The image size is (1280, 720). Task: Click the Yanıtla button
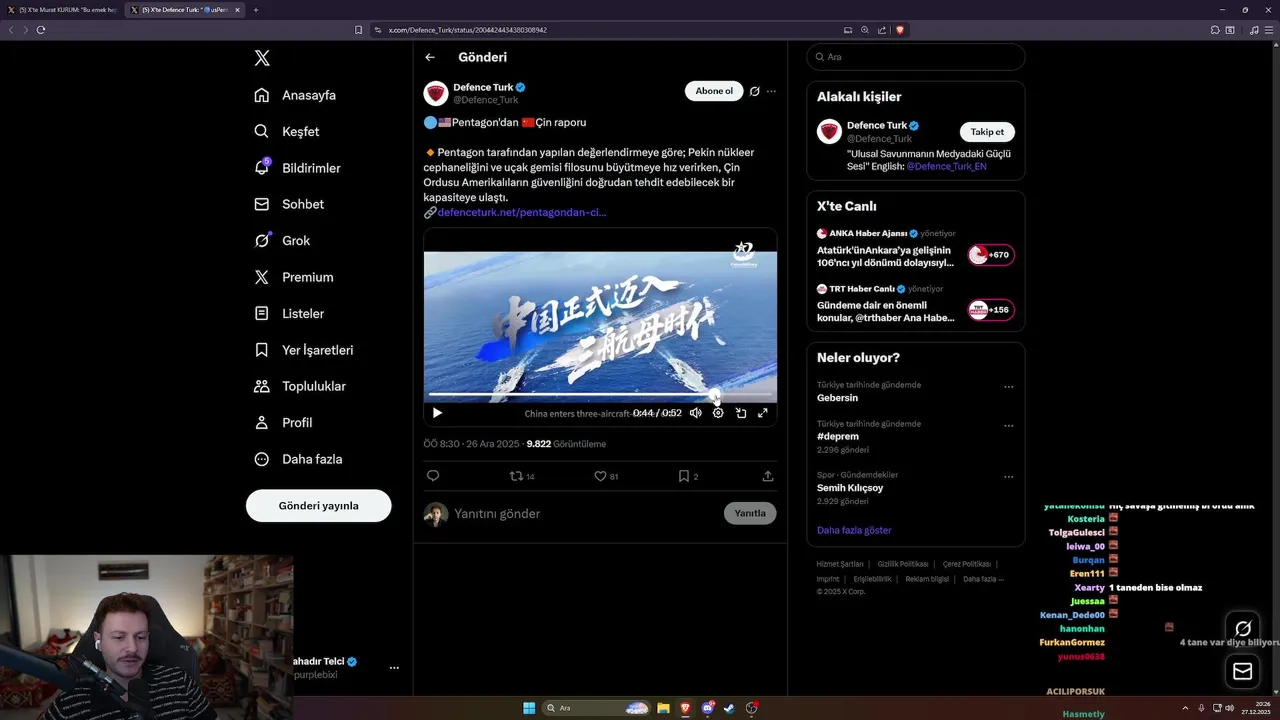(750, 513)
